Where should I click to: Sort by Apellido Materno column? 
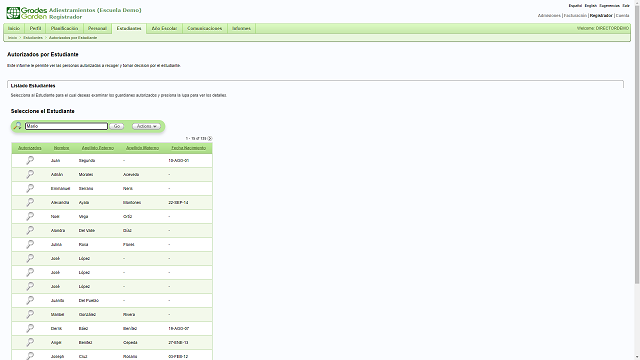click(142, 148)
